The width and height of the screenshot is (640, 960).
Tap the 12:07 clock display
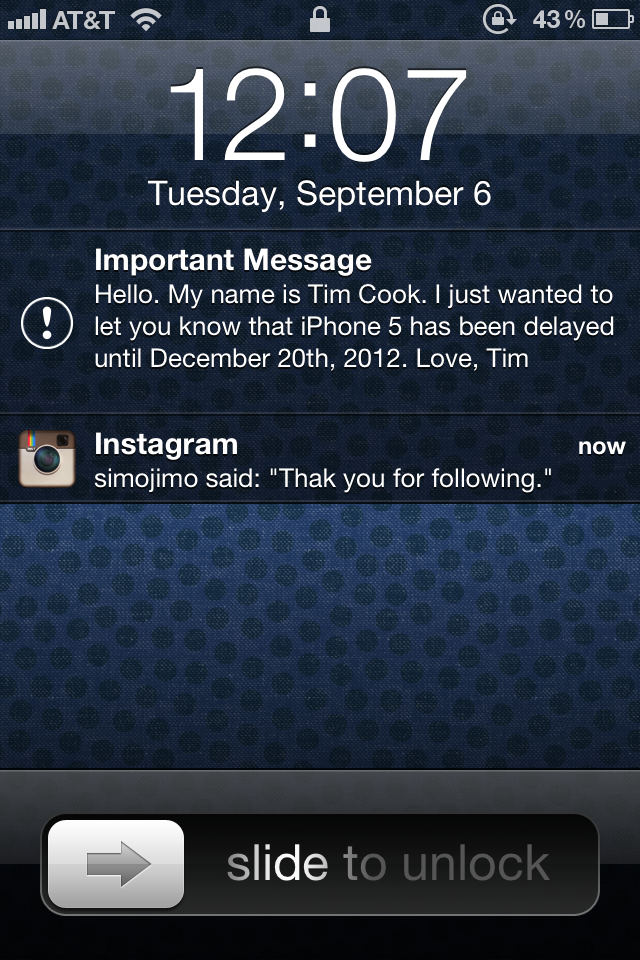tap(318, 114)
